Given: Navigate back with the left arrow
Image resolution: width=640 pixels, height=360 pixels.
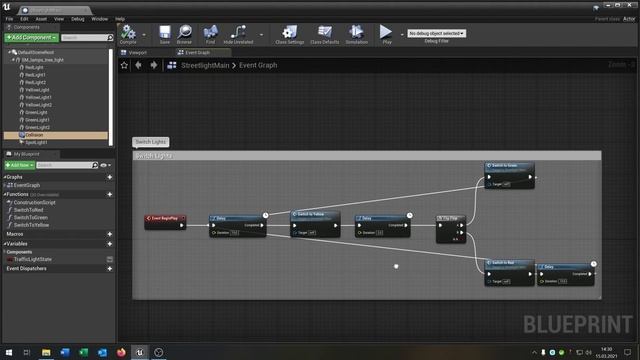Looking at the screenshot, I should (138, 65).
